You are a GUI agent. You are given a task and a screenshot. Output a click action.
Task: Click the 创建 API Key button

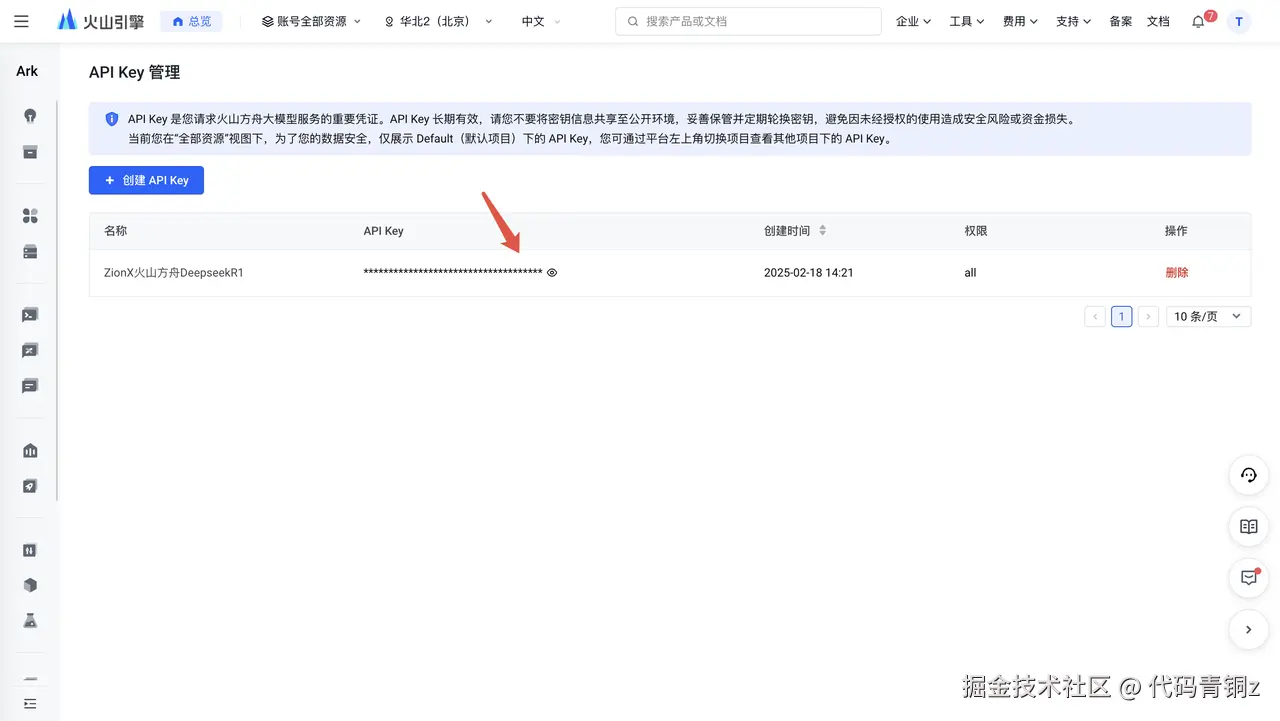(x=146, y=180)
